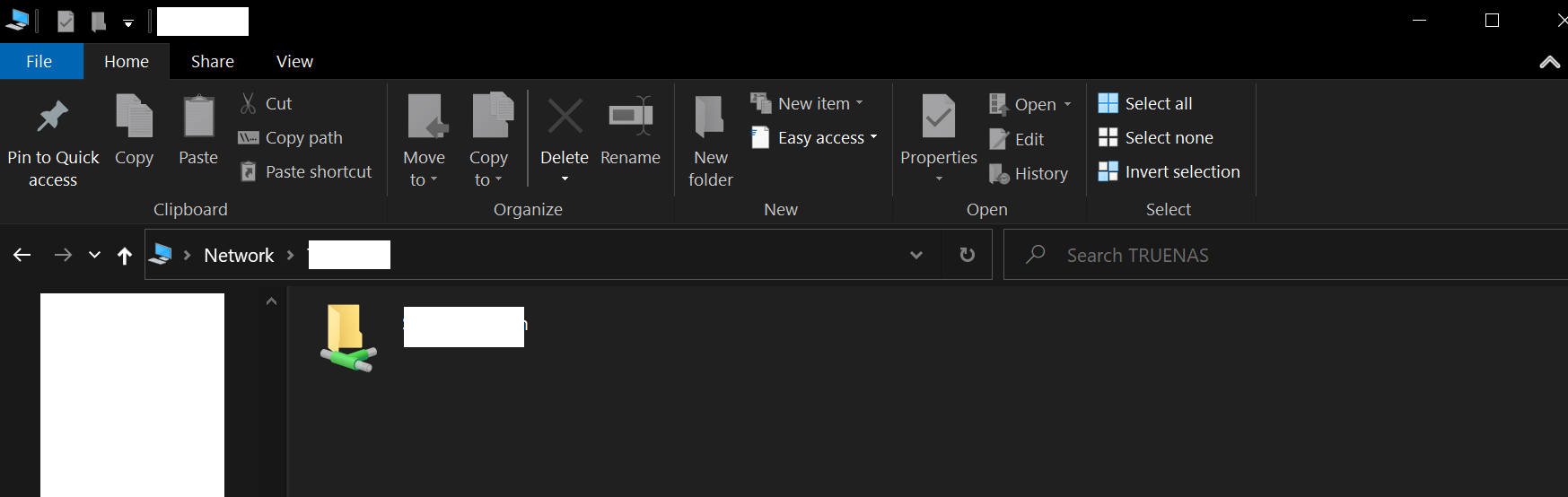Click Invert selection
1568x497 pixels.
click(1169, 172)
